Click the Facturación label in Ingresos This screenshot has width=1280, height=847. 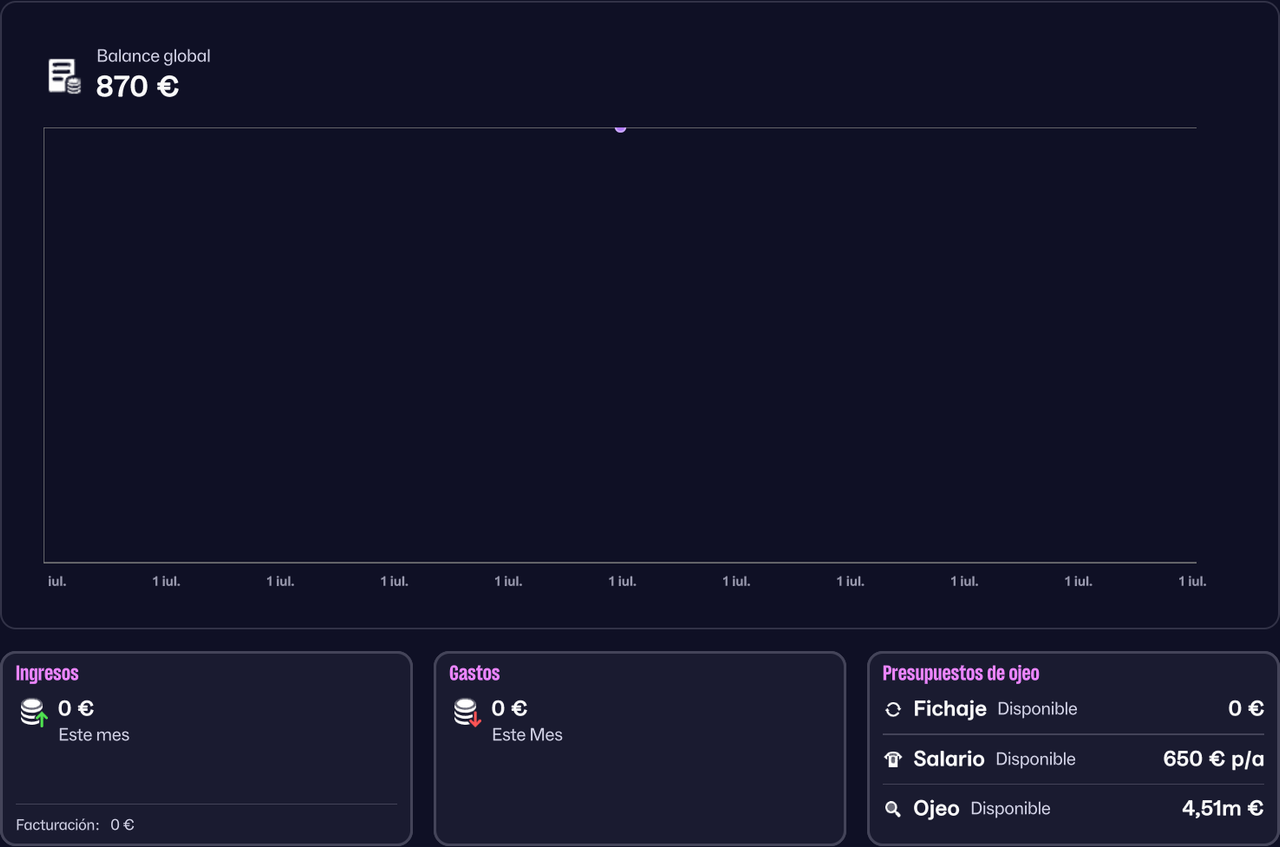pos(57,825)
